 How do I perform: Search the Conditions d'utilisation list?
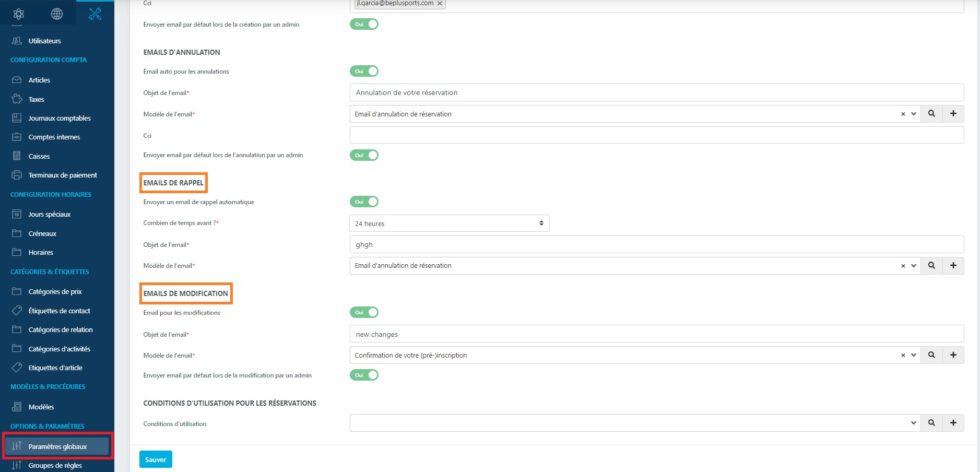pos(931,424)
